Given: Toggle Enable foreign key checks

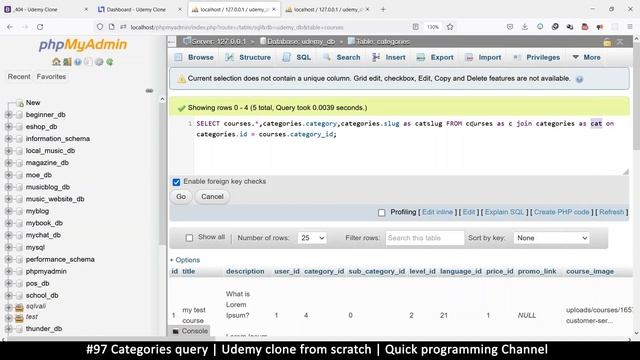Looking at the screenshot, I should pos(176,182).
